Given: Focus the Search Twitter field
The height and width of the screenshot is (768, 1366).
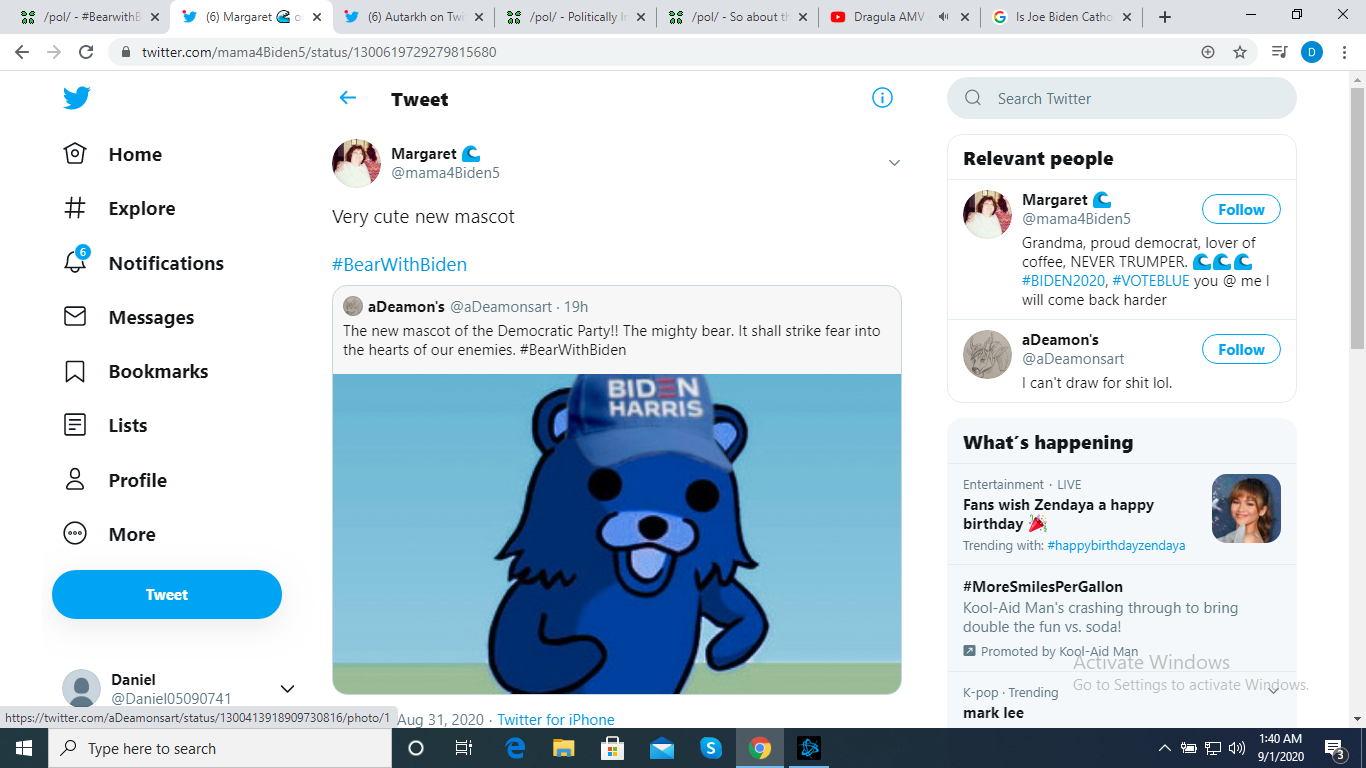Looking at the screenshot, I should point(1122,98).
